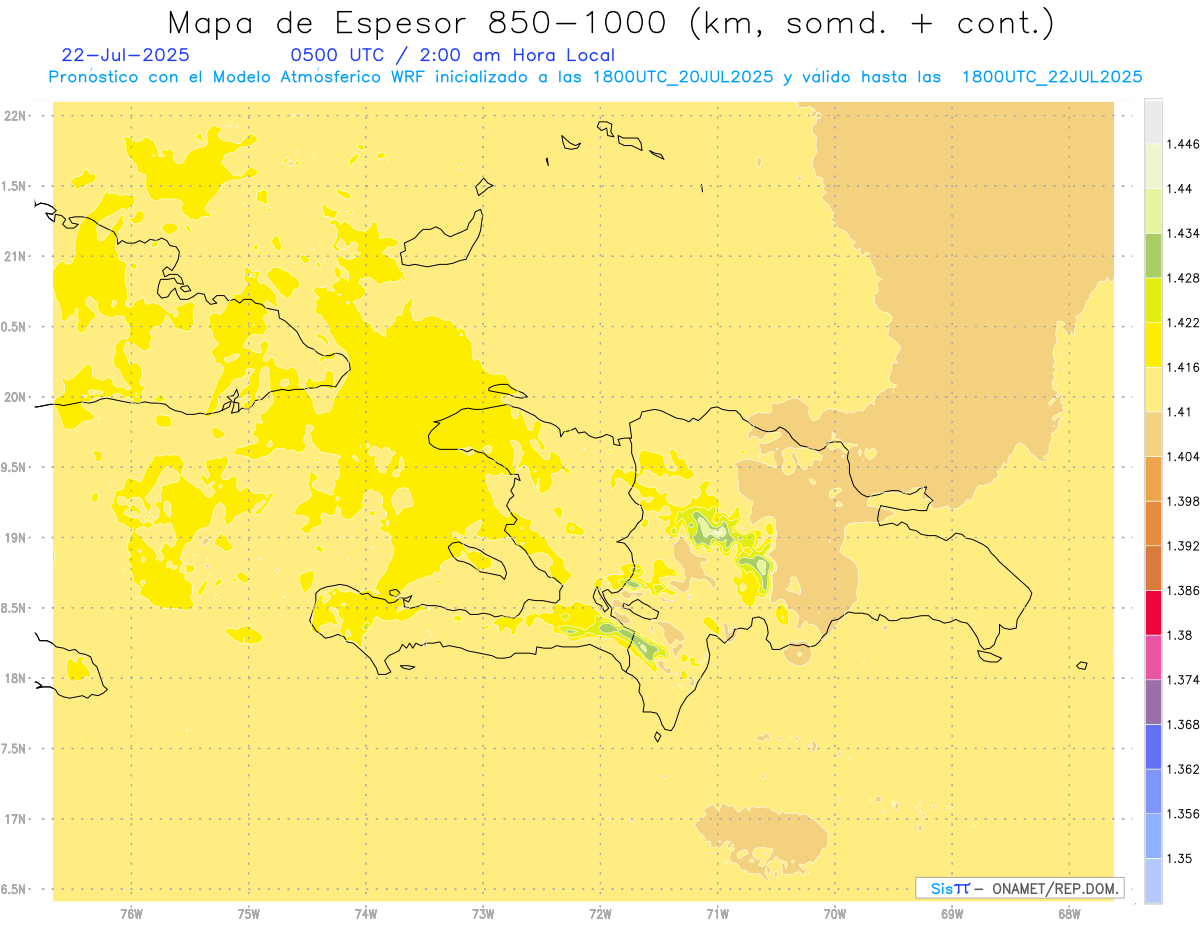1200x927 pixels.
Task: Click the 18N latitude axis label
Action: click(x=15, y=679)
